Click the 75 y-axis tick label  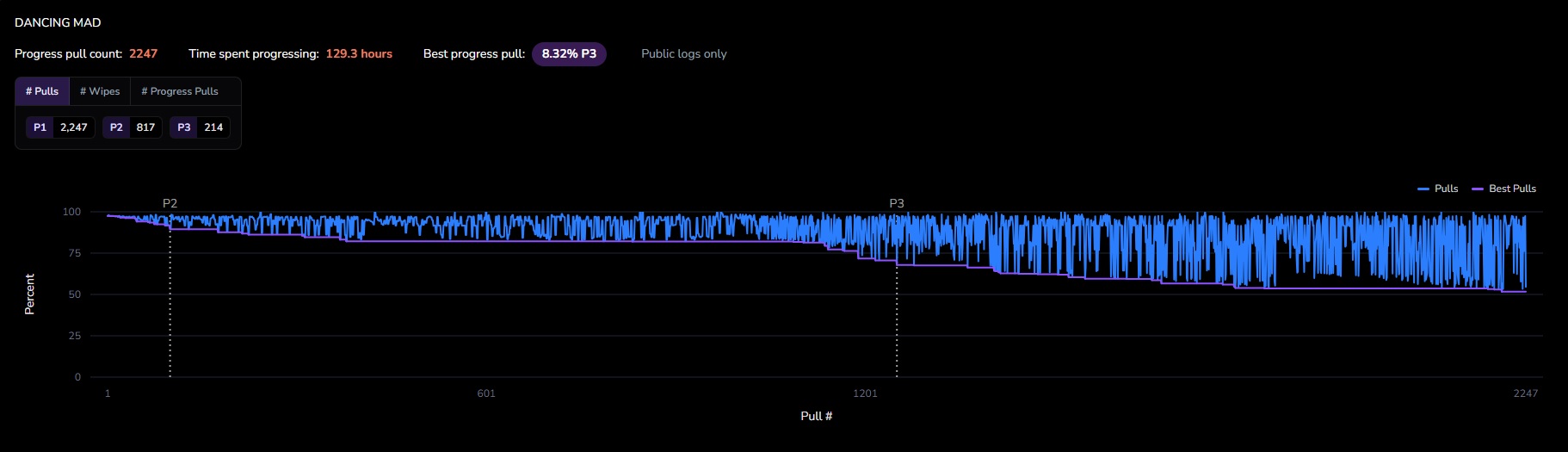[x=75, y=253]
